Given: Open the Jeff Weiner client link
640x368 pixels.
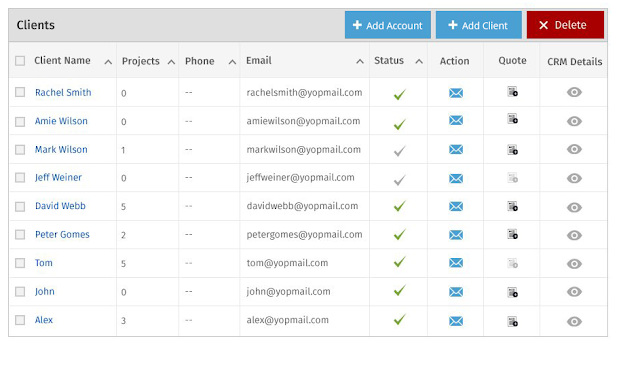Looking at the screenshot, I should click(58, 177).
